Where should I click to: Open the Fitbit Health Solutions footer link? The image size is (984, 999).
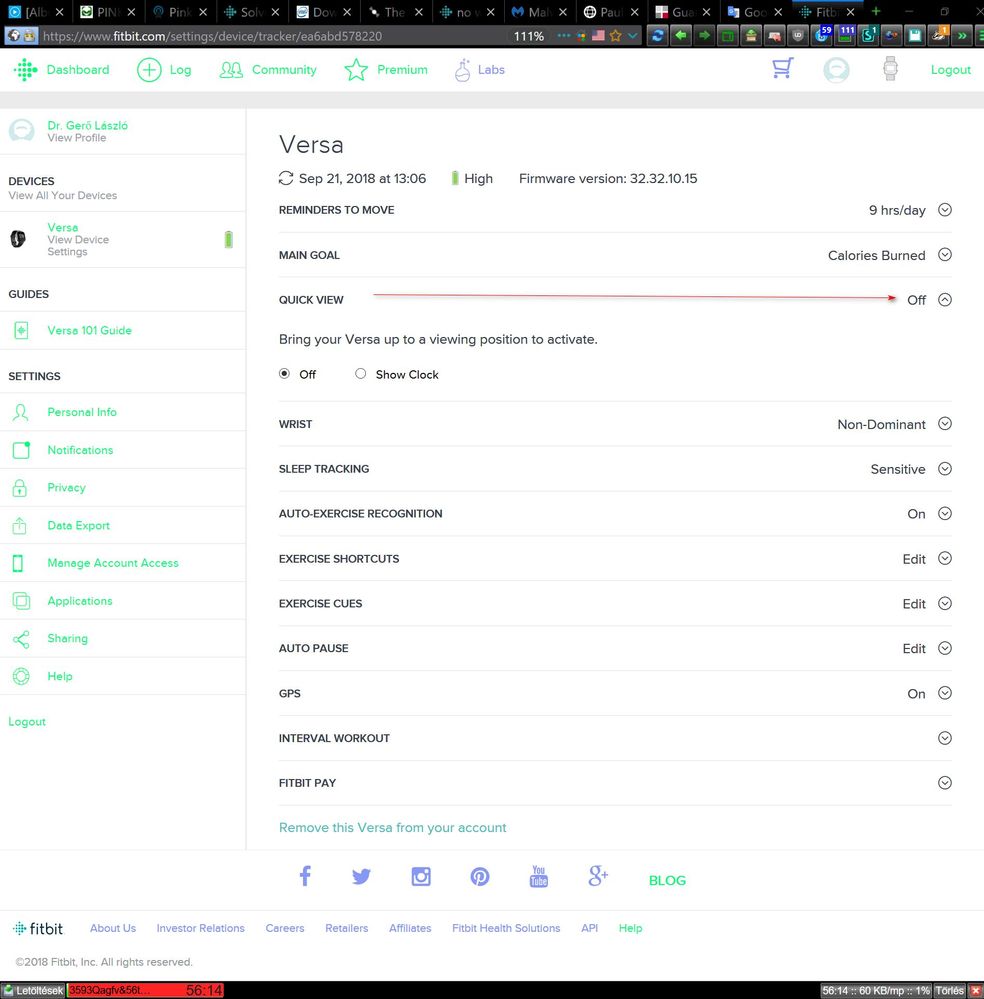pyautogui.click(x=506, y=928)
